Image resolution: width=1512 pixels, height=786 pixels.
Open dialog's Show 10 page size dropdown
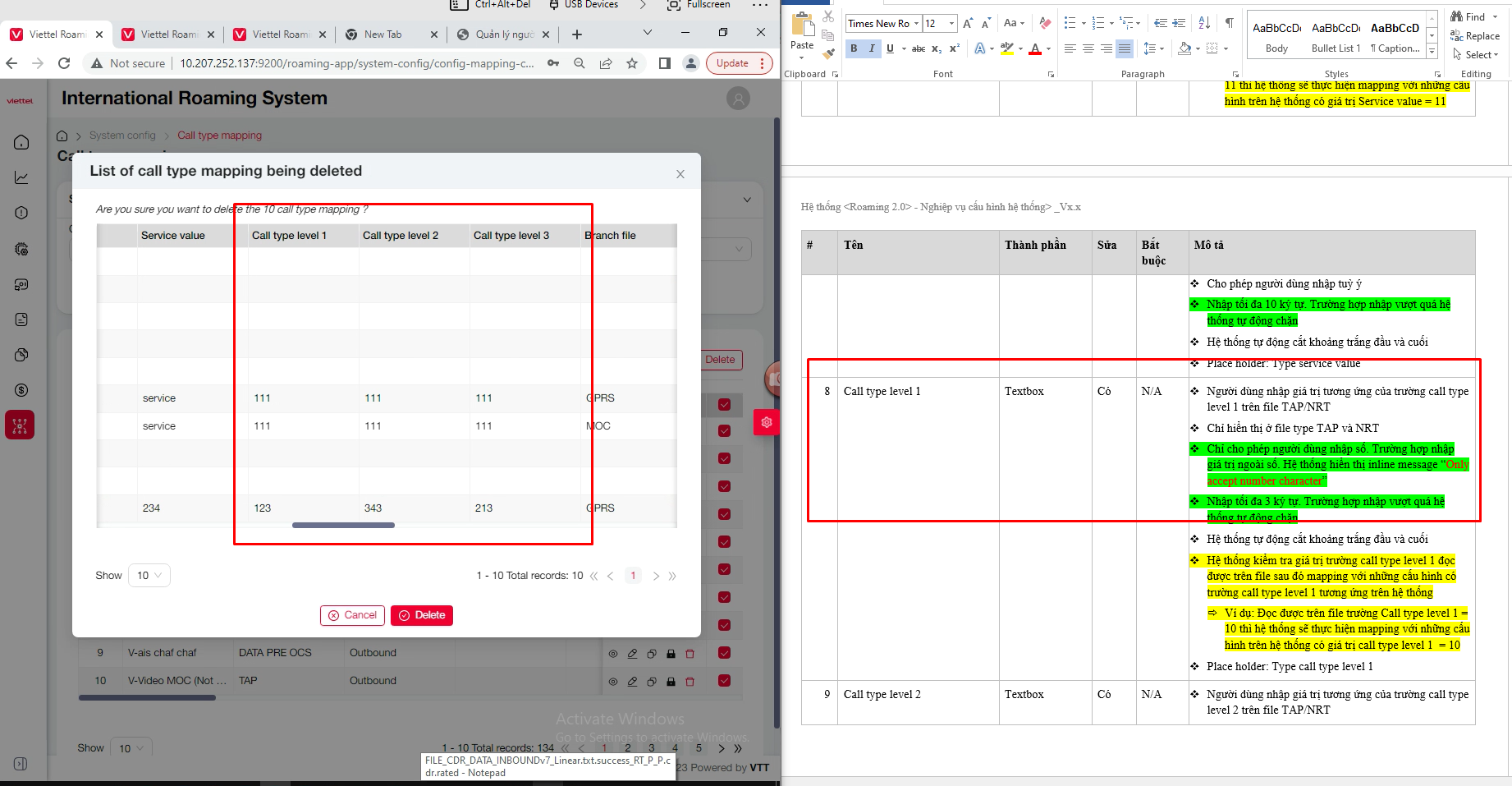point(149,576)
